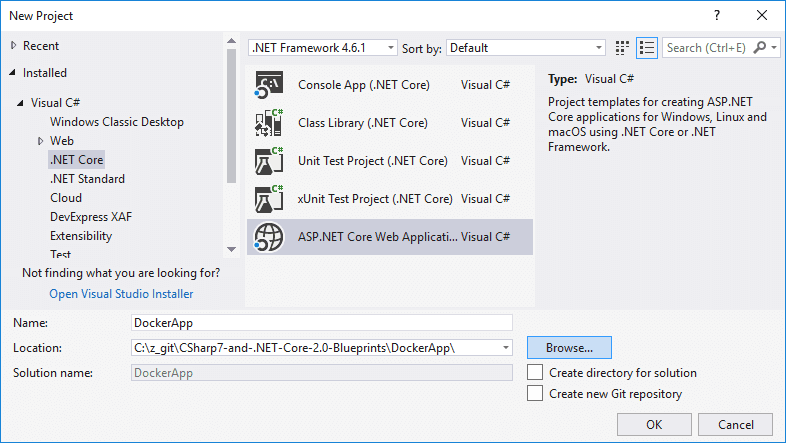Collapse the Installed node
Screen dimensions: 786x443
[13, 73]
